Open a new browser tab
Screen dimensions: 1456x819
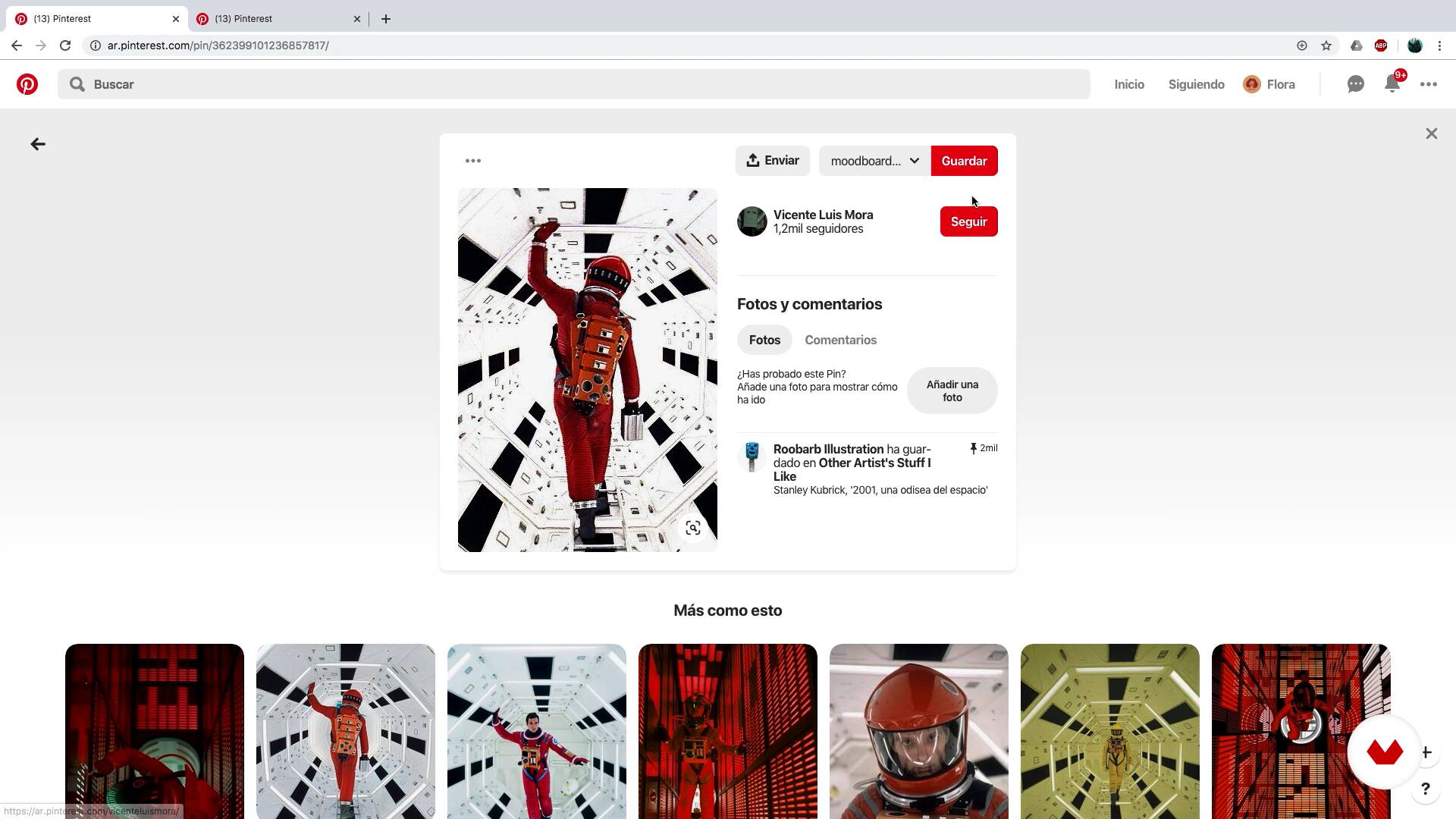coord(386,19)
